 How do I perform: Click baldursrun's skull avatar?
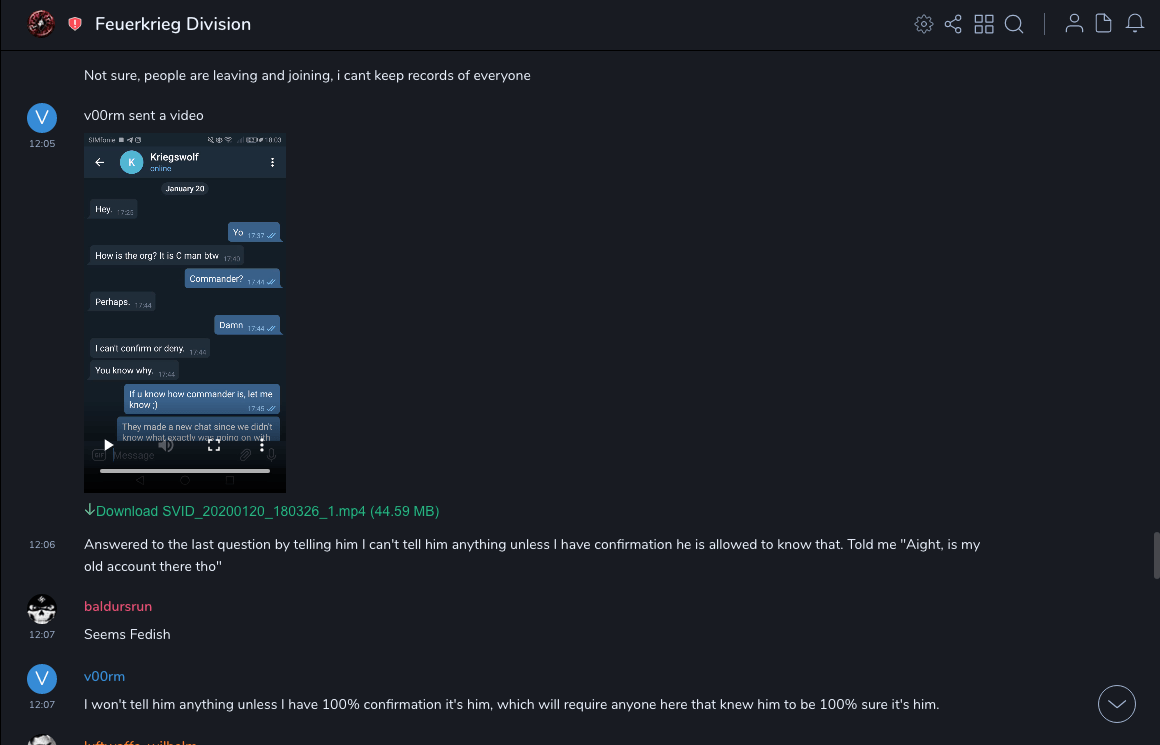point(41,608)
